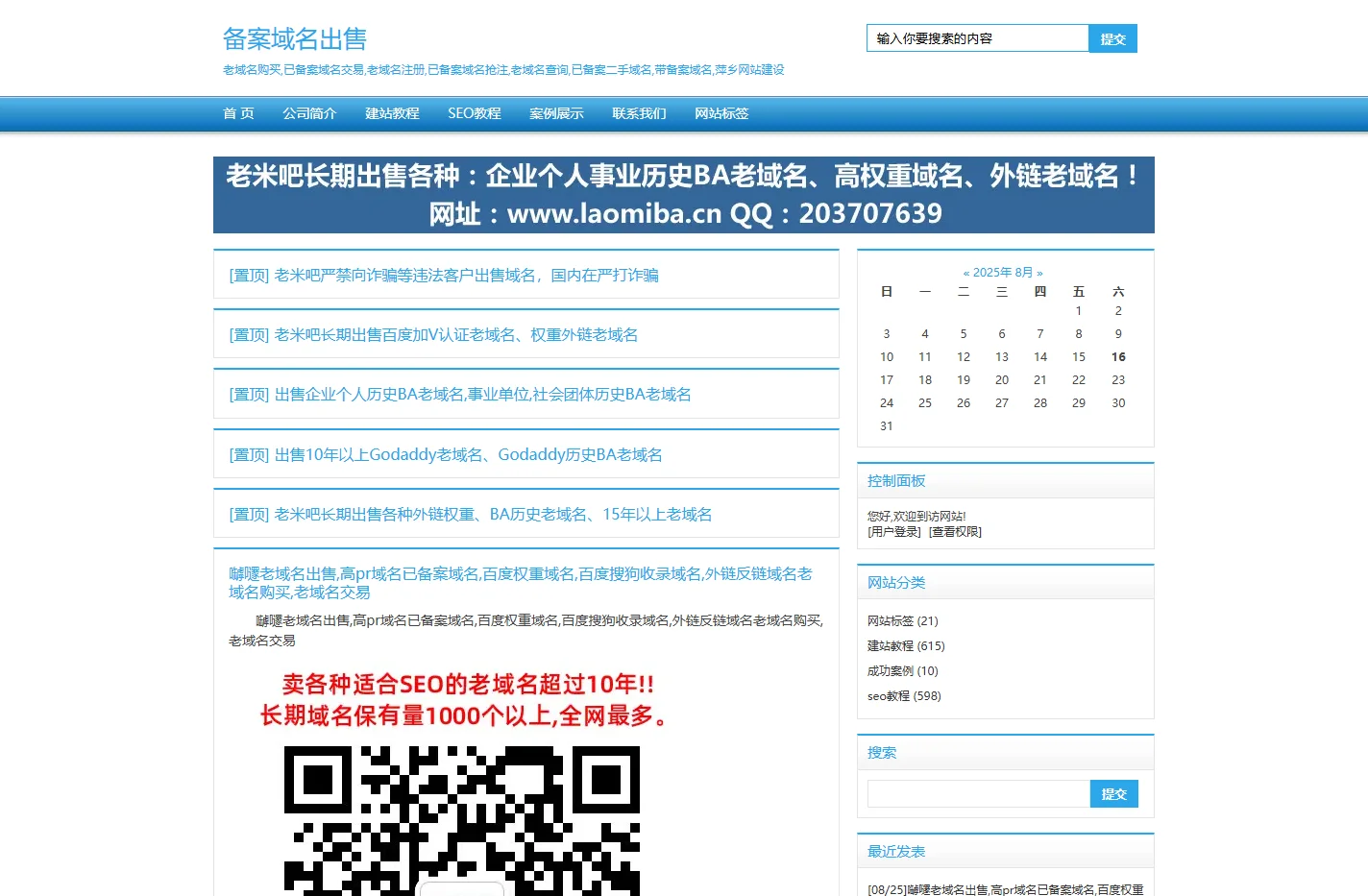Open the 首页 menu item
Image resolution: width=1368 pixels, height=896 pixels.
238,113
